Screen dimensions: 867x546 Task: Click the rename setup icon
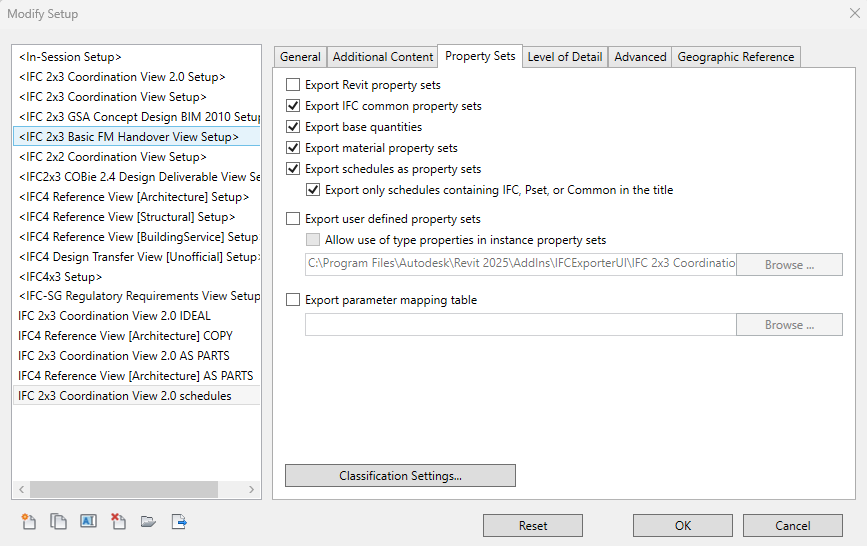pos(88,521)
